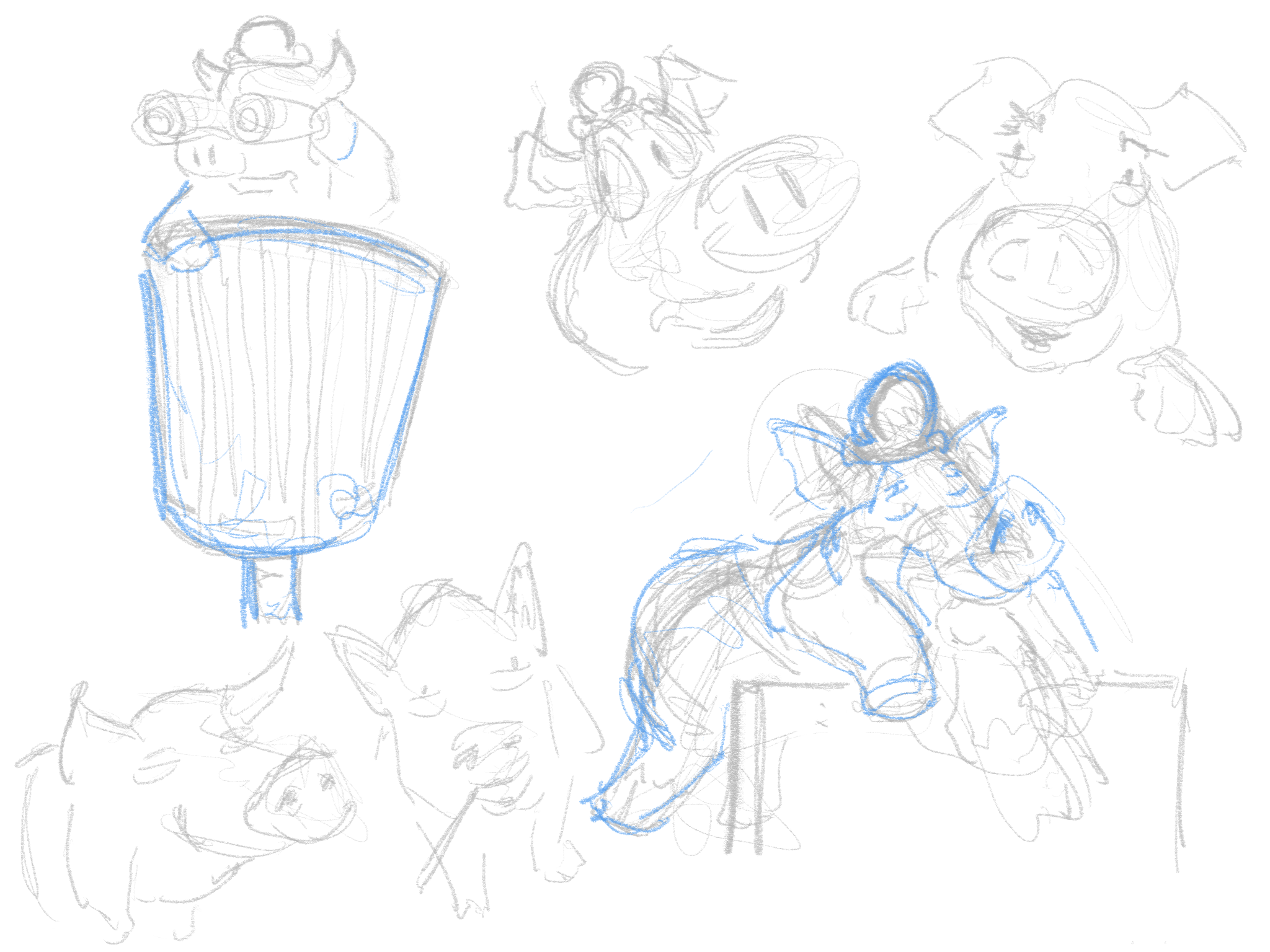This screenshot has height=952, width=1270.
Task: Click the blue stem below the bucket
Action: (x=271, y=589)
